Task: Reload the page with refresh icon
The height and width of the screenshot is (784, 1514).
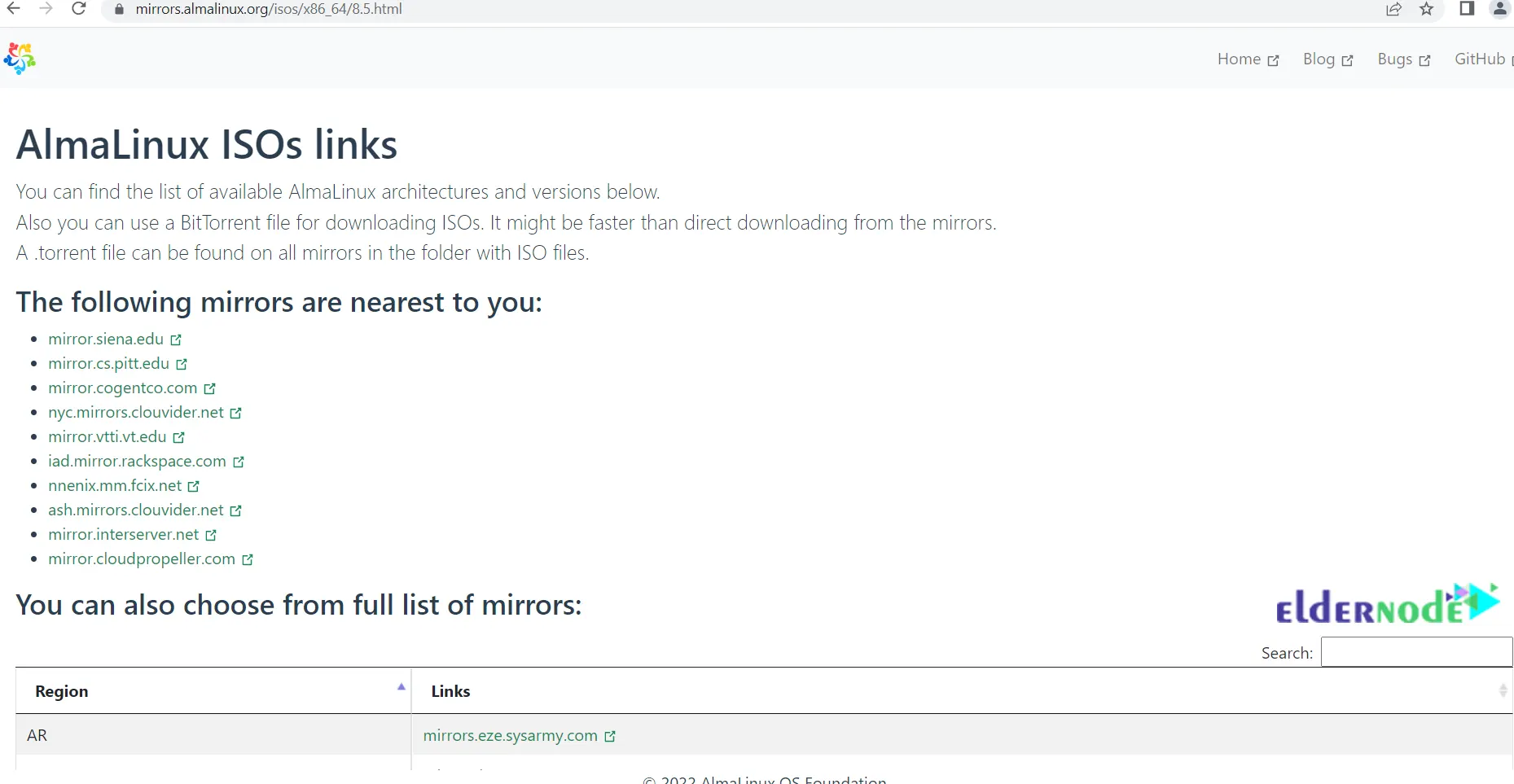Action: coord(79,9)
